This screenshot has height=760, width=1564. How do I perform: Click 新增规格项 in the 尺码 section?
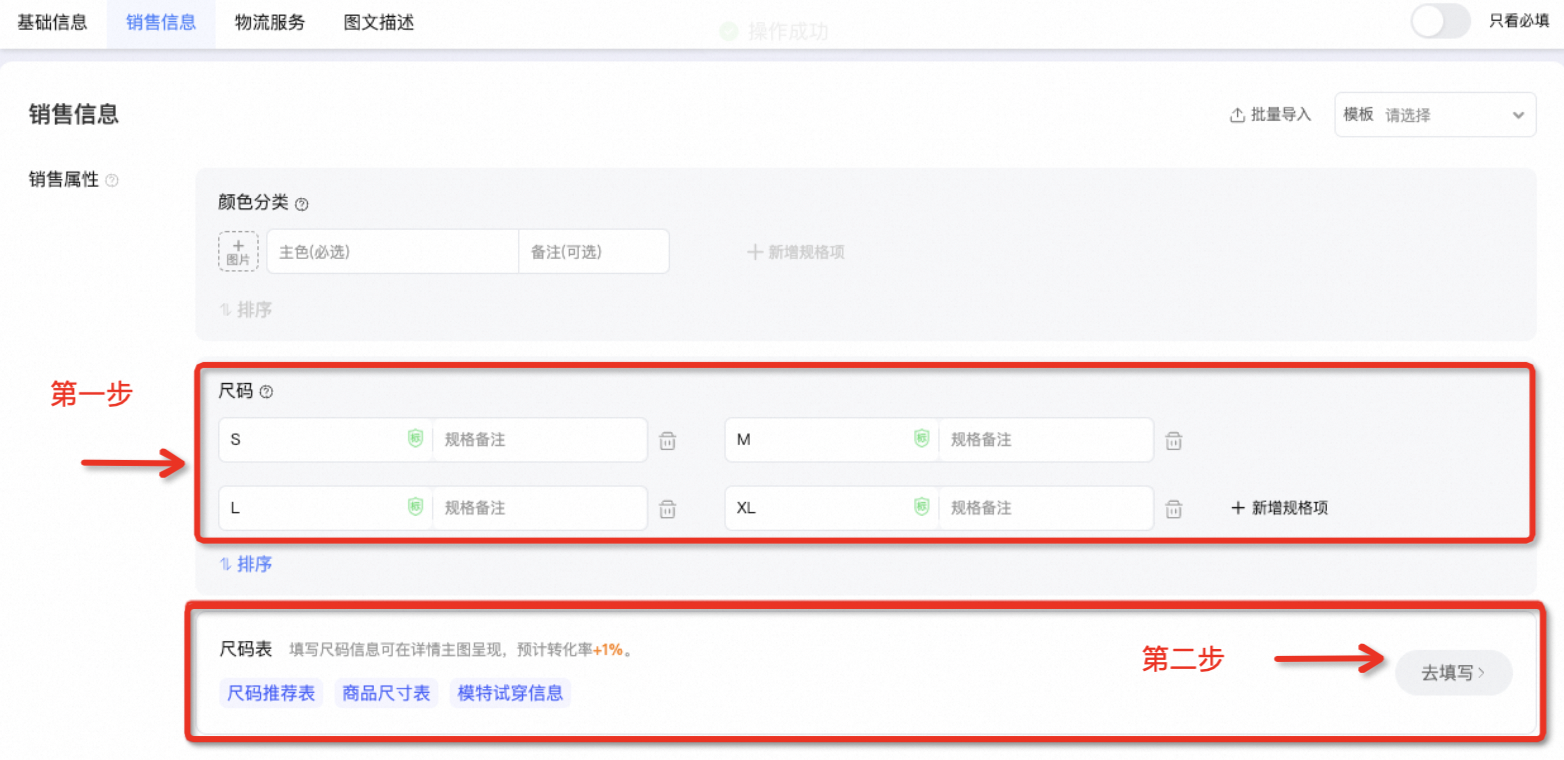(x=1279, y=508)
